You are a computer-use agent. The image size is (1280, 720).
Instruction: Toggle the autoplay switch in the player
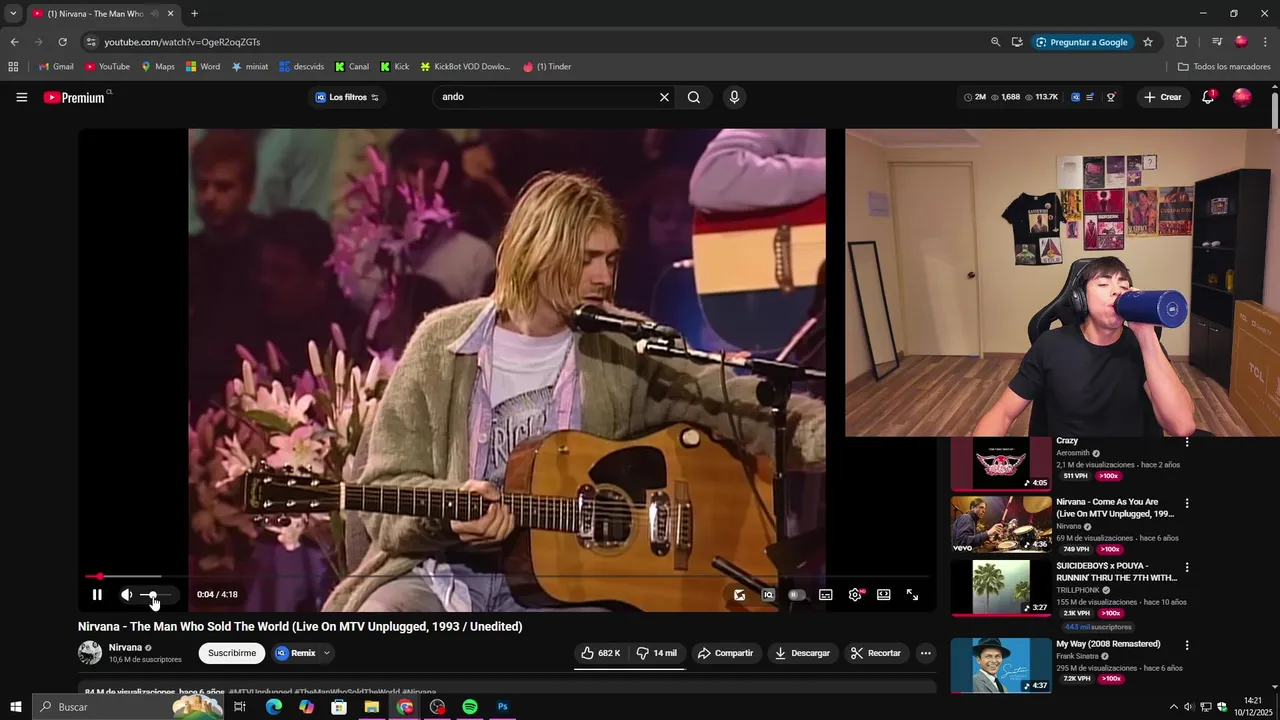point(797,594)
